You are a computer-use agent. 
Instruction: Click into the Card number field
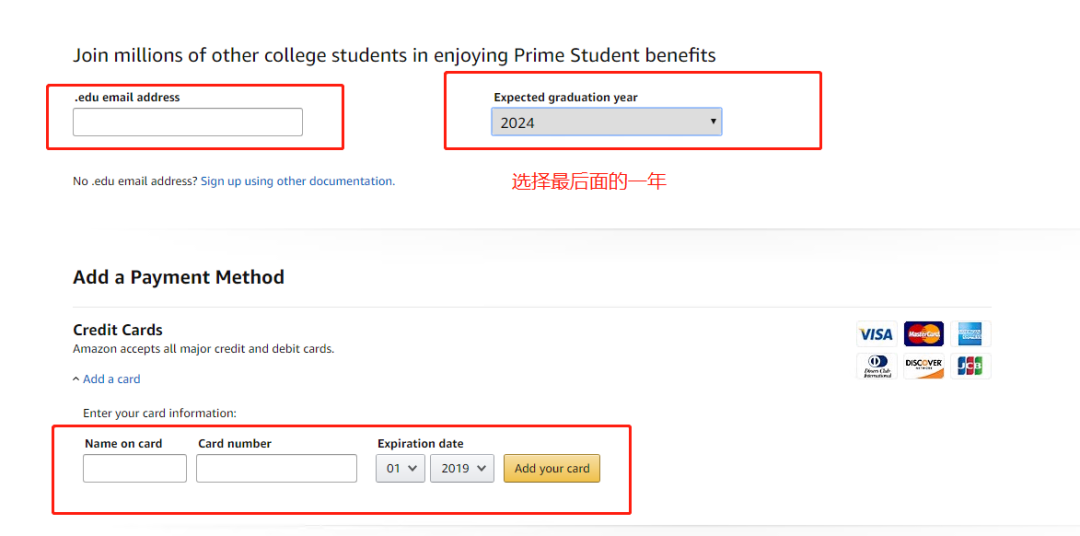[x=276, y=468]
